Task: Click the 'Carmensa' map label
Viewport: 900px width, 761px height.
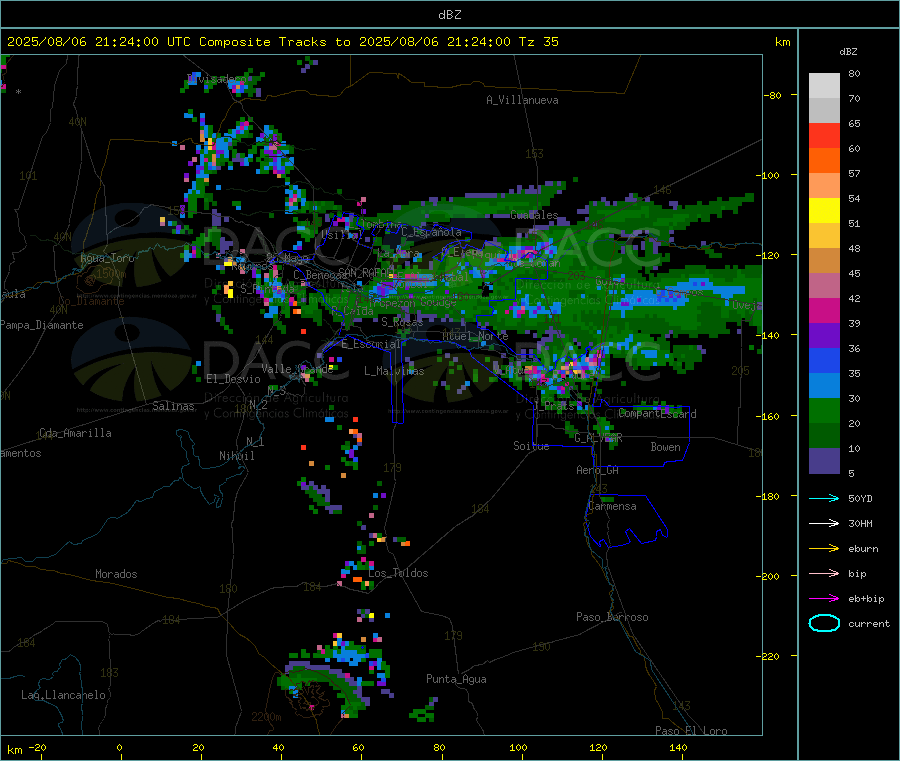Action: [x=612, y=506]
